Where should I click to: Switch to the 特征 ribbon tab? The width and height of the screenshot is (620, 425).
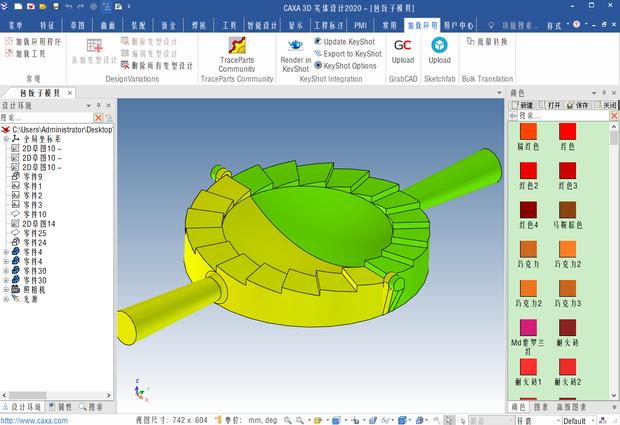[x=47, y=25]
